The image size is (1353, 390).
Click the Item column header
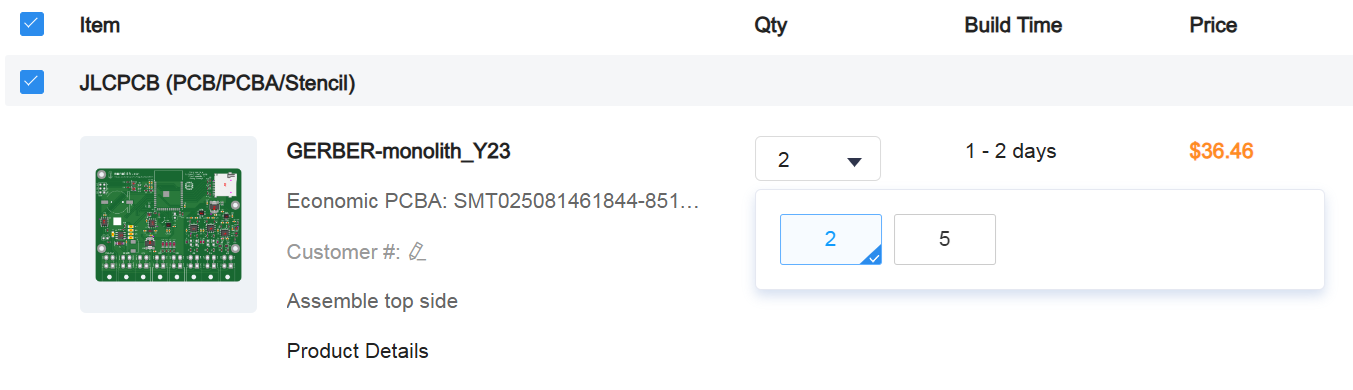point(100,25)
